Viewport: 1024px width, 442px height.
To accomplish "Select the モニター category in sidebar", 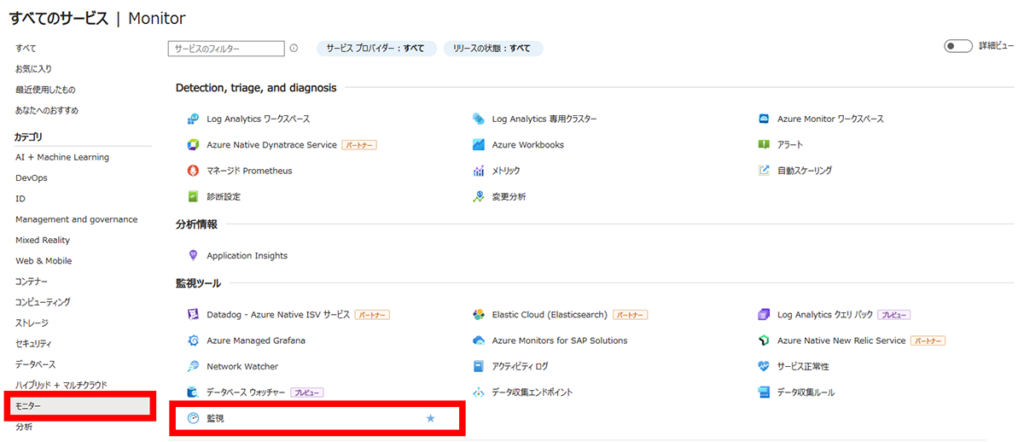I will [x=80, y=406].
